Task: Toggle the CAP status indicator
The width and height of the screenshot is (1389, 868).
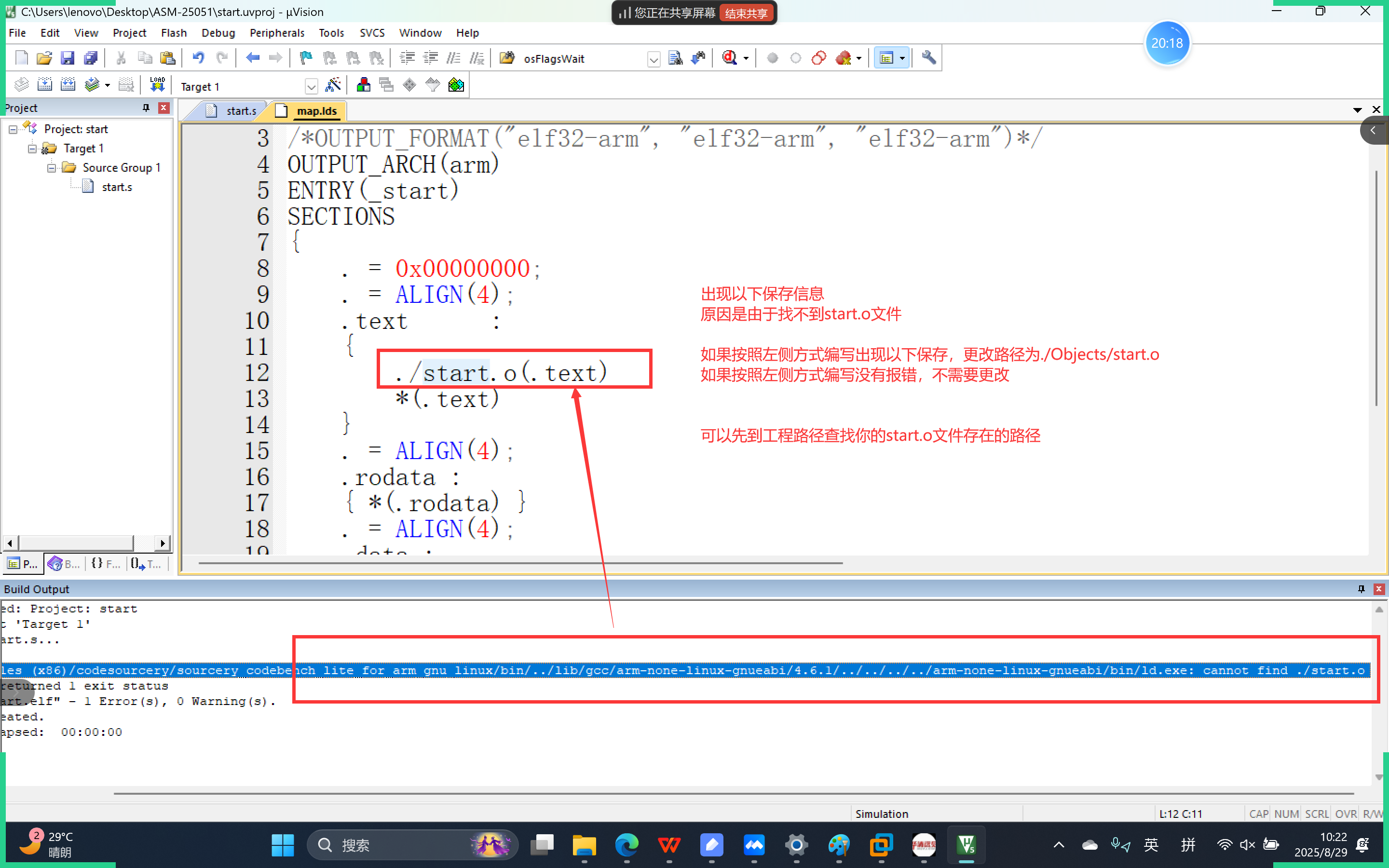Action: [x=1258, y=814]
